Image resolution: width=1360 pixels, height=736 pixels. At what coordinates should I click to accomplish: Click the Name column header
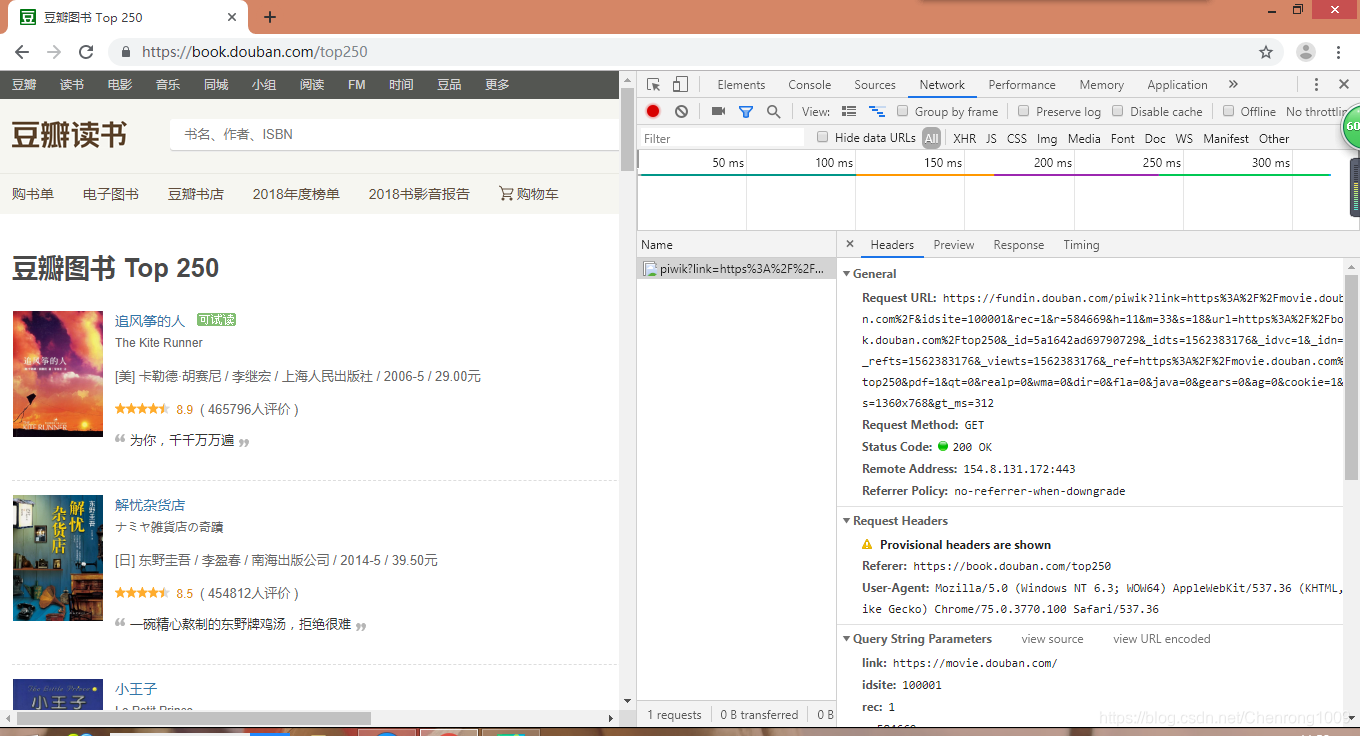pos(737,244)
